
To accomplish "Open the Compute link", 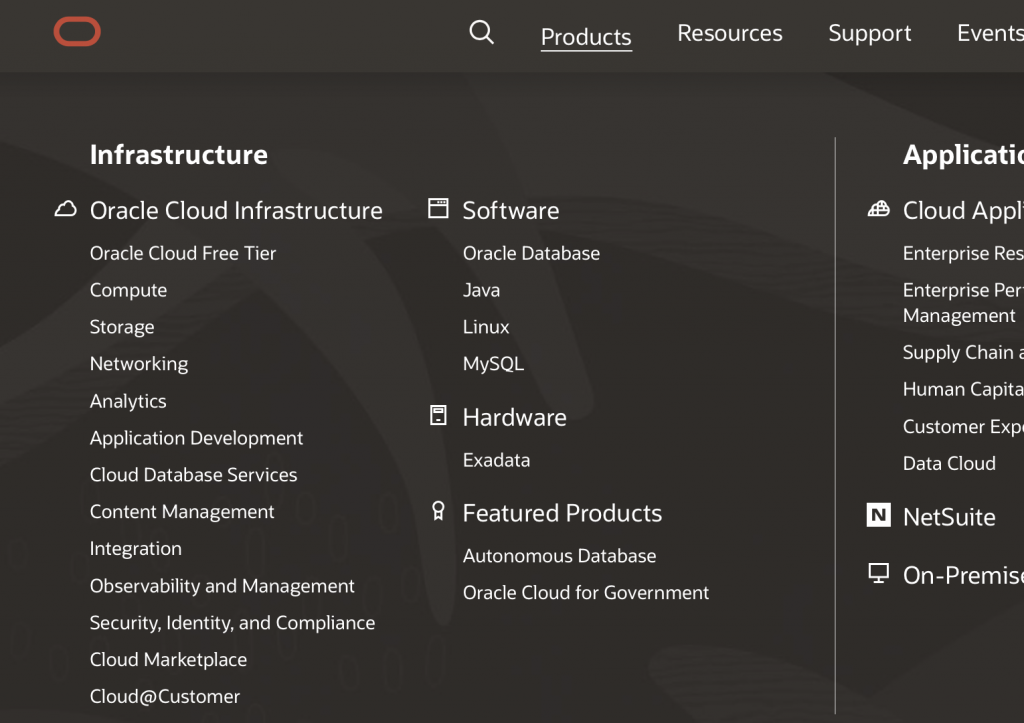I will coord(128,290).
